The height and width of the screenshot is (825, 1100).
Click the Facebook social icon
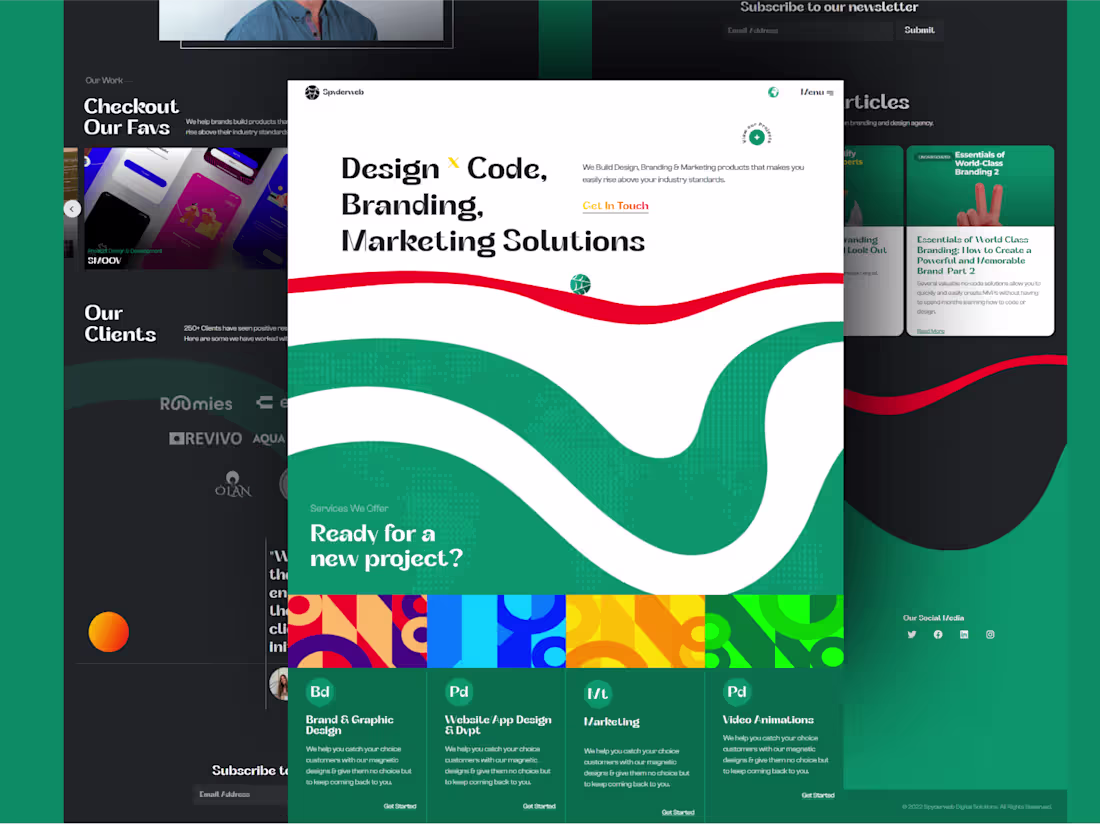937,634
